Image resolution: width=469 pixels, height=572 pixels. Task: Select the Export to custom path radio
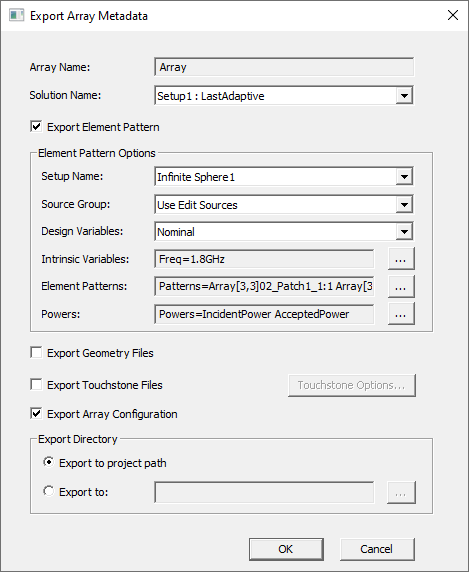(49, 491)
